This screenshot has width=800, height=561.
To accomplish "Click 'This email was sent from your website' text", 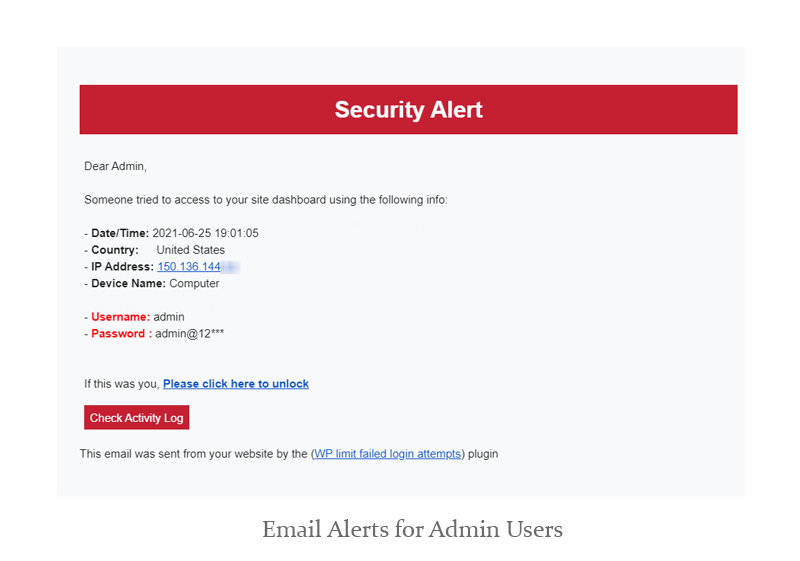I will click(194, 454).
